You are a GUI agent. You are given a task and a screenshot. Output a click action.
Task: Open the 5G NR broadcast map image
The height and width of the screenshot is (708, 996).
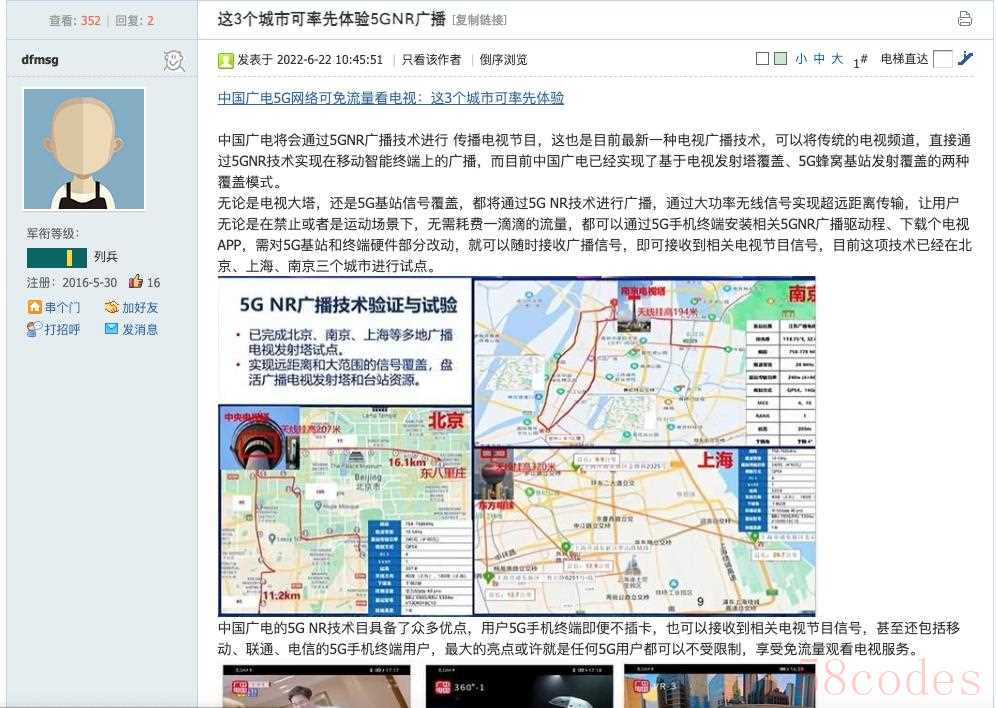click(x=516, y=446)
